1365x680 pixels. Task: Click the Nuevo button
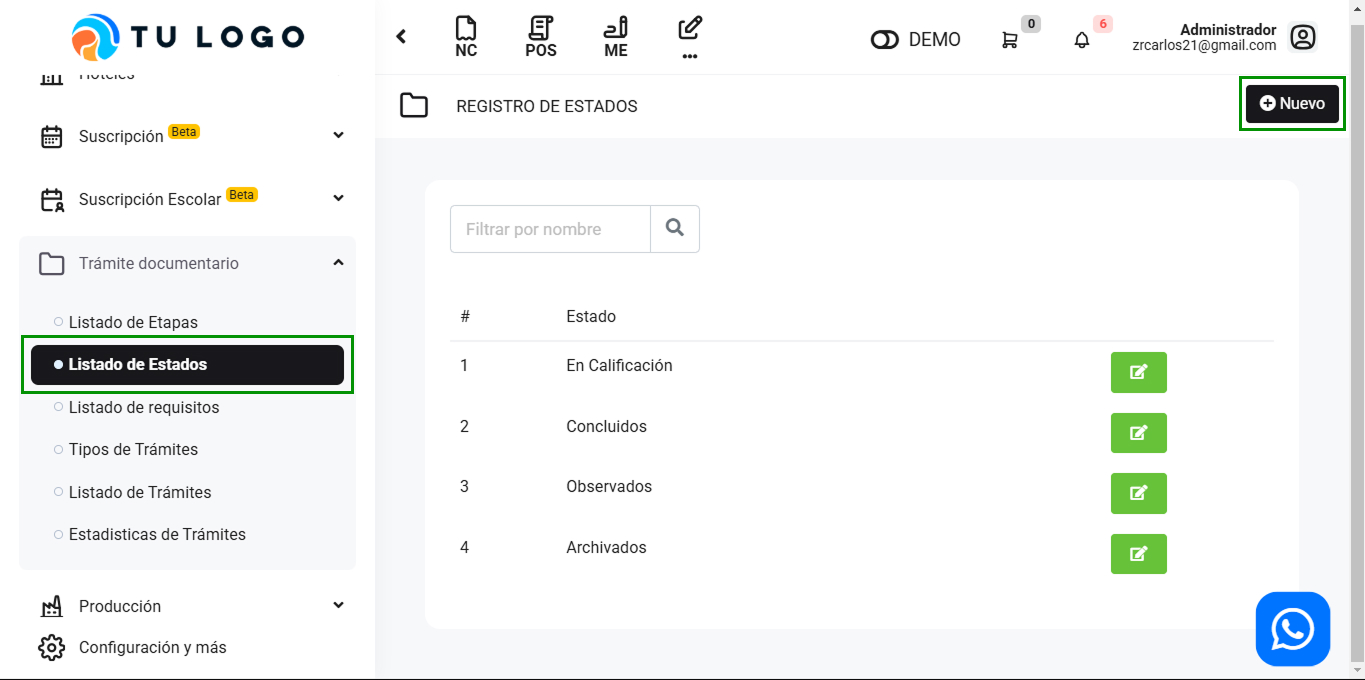[x=1291, y=104]
